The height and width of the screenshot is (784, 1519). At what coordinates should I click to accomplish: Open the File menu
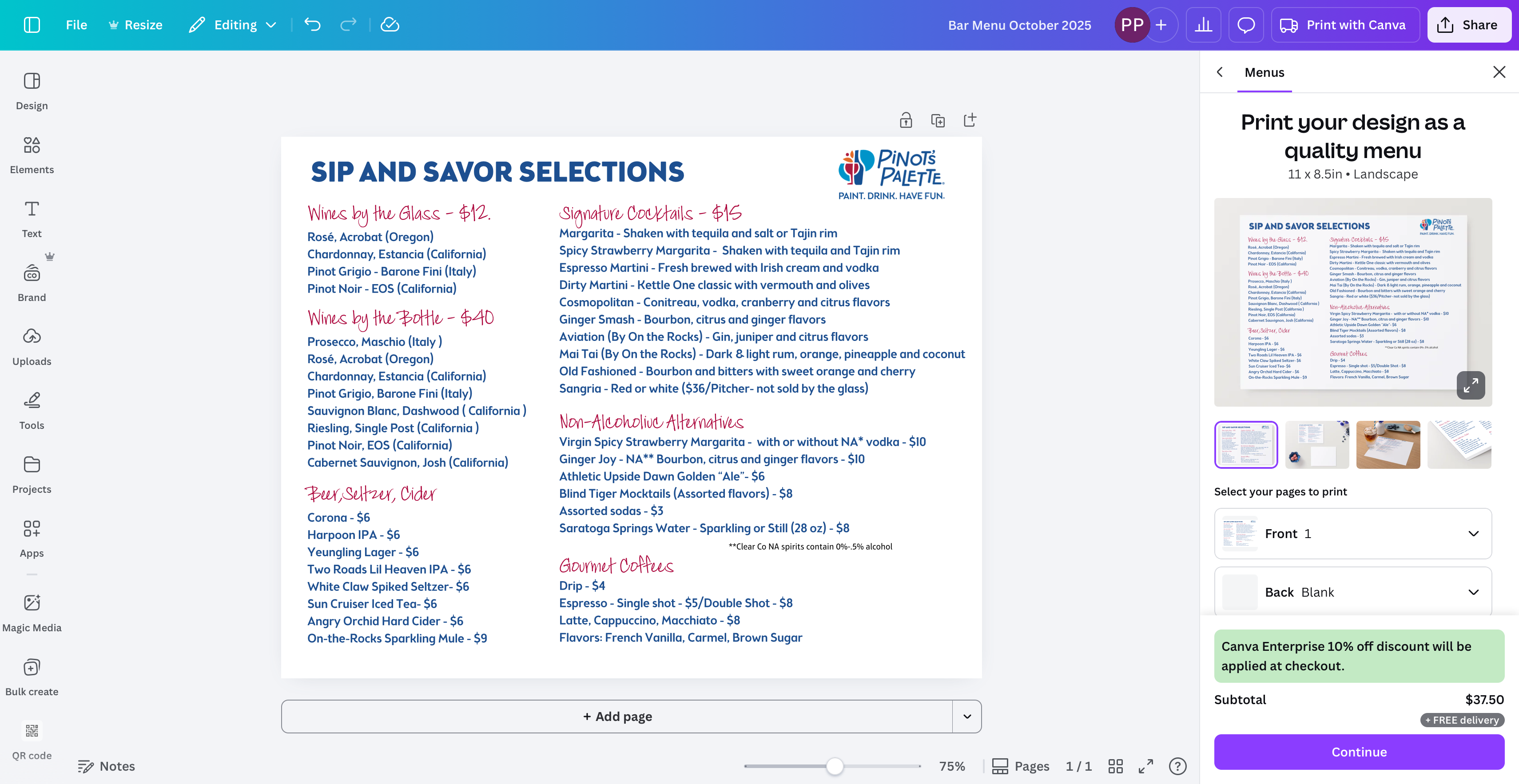pyautogui.click(x=76, y=25)
